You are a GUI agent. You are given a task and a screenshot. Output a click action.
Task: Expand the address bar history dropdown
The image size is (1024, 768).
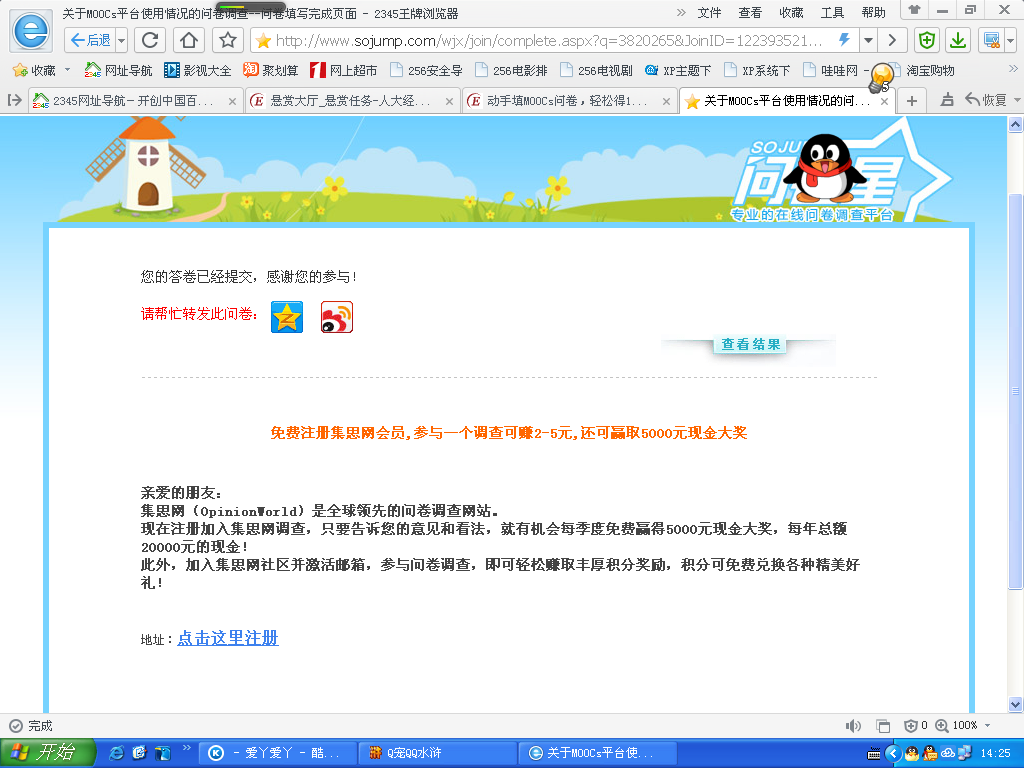869,40
